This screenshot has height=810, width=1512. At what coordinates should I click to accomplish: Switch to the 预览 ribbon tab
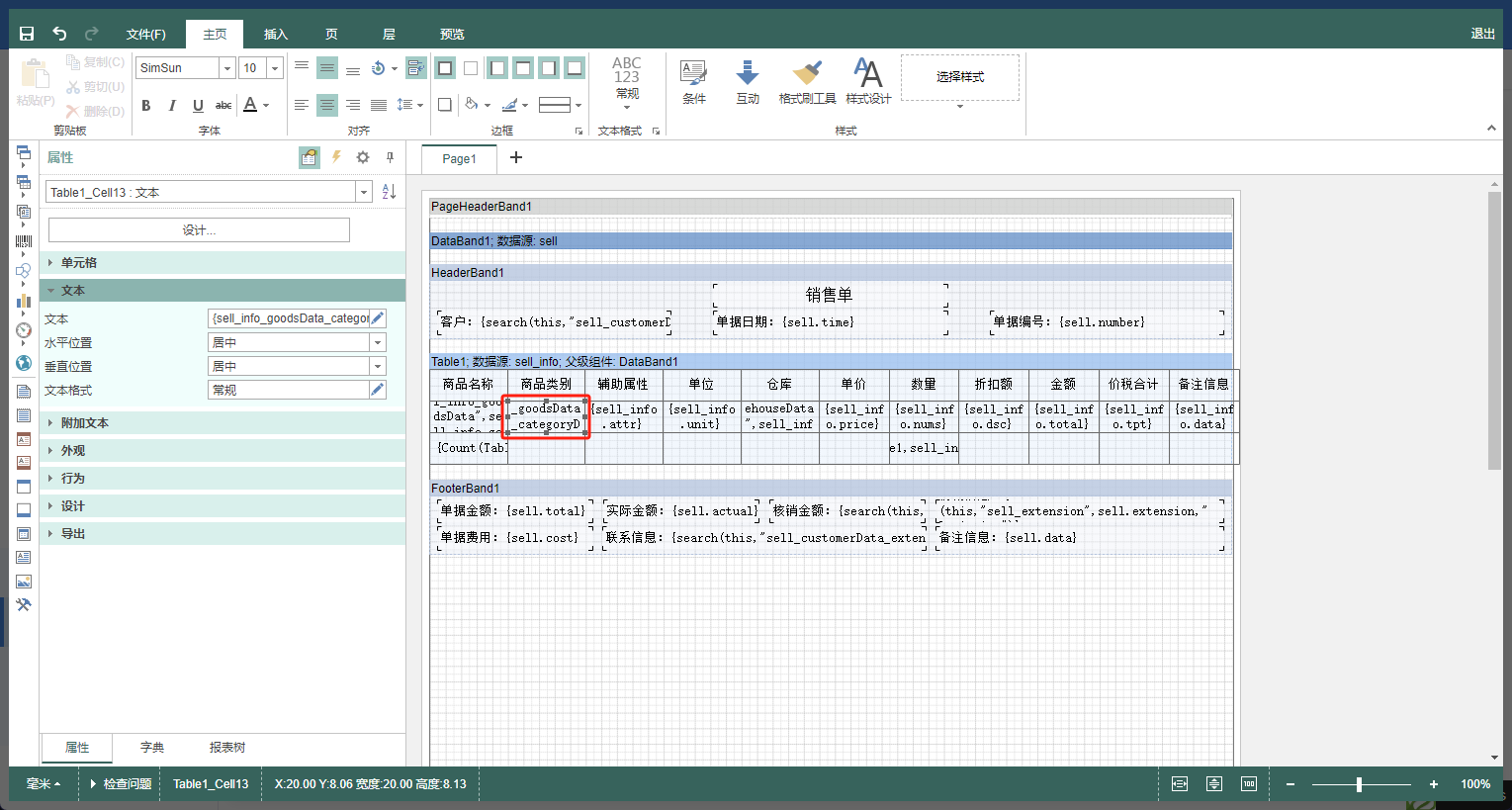(x=452, y=34)
